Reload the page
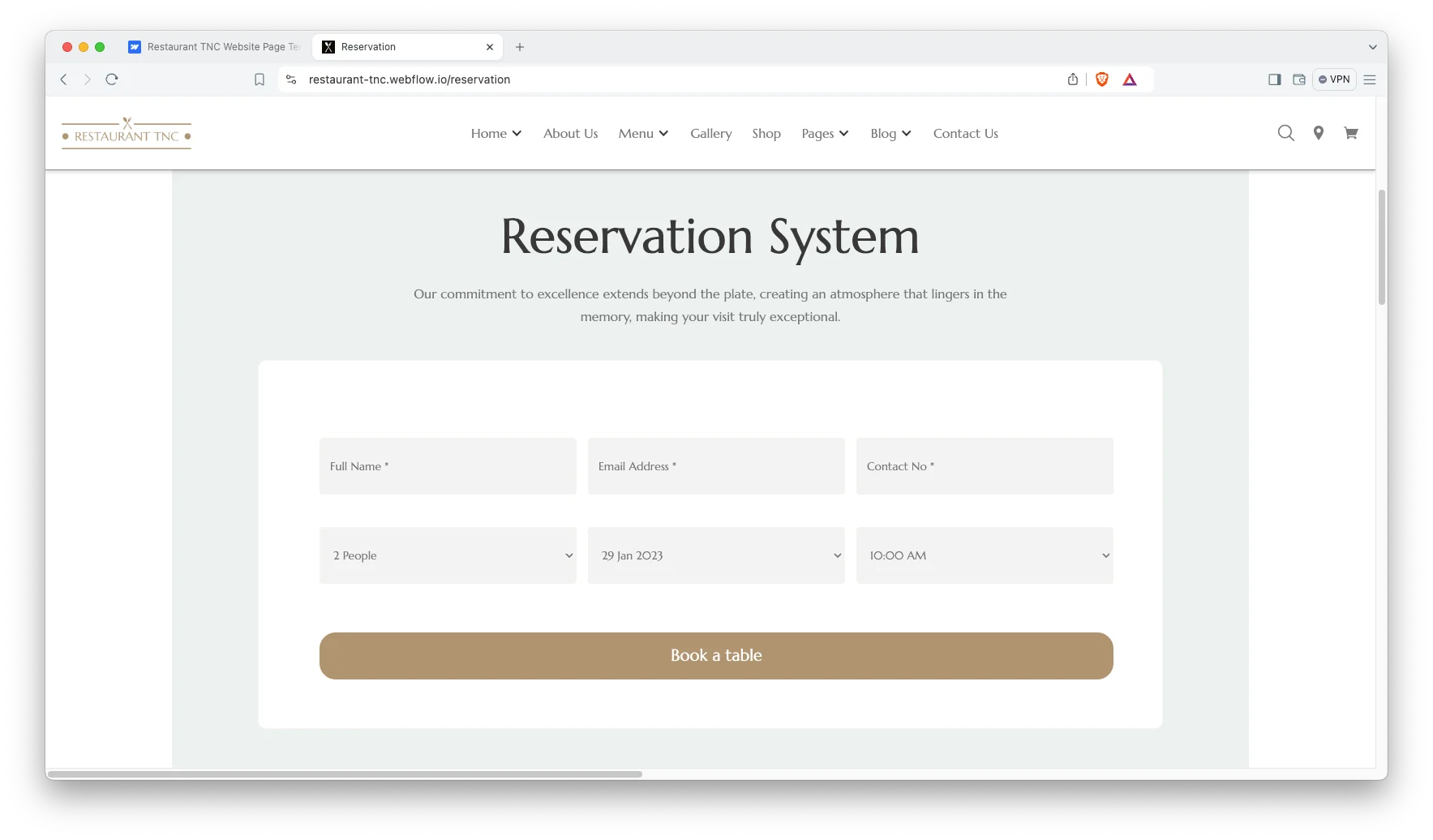 click(112, 79)
